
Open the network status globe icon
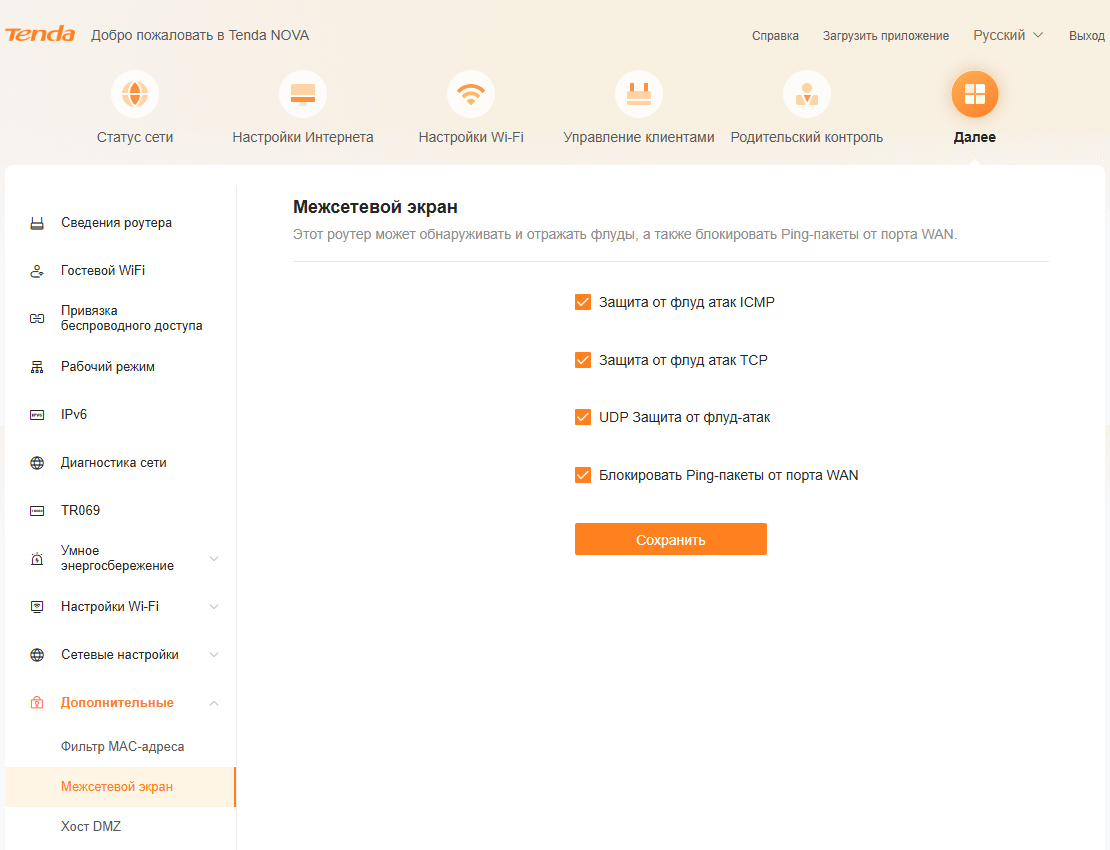click(x=135, y=94)
